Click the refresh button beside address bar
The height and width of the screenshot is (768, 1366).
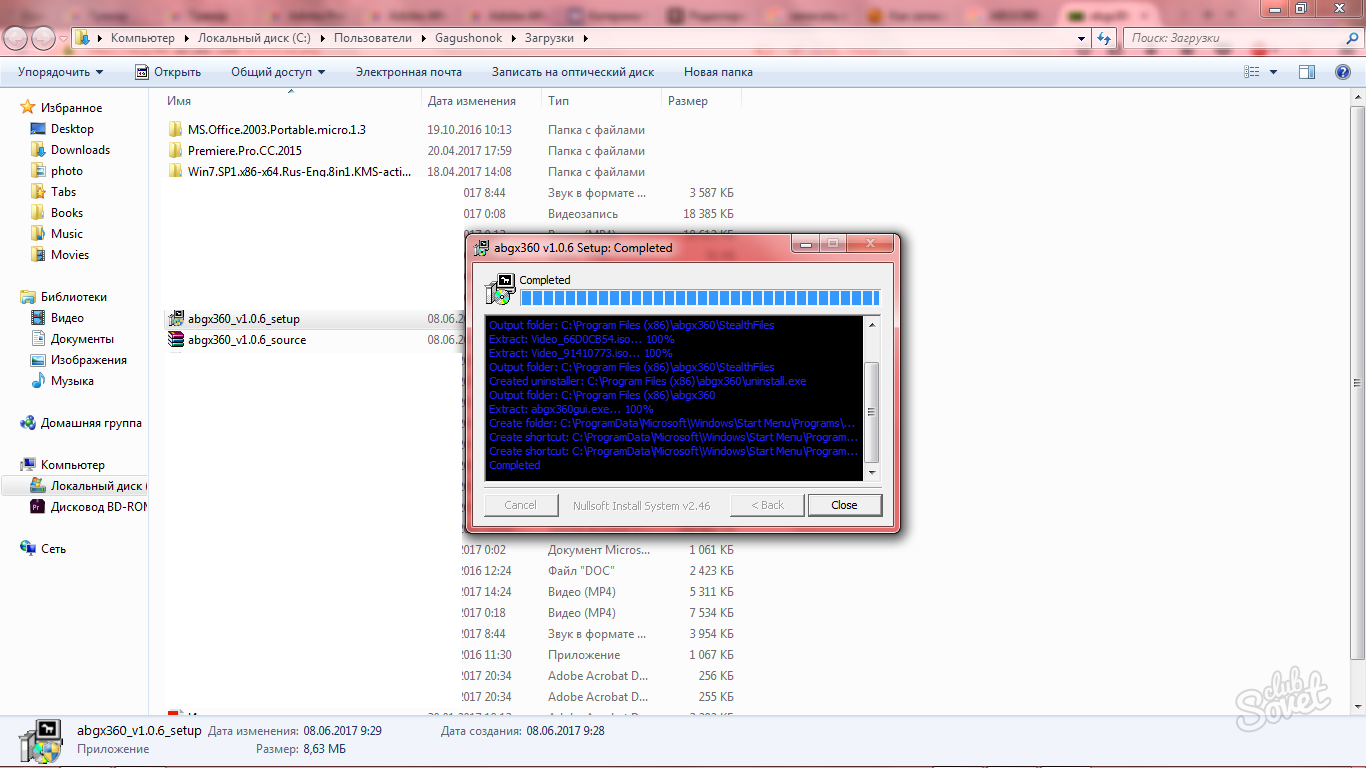(x=1104, y=38)
